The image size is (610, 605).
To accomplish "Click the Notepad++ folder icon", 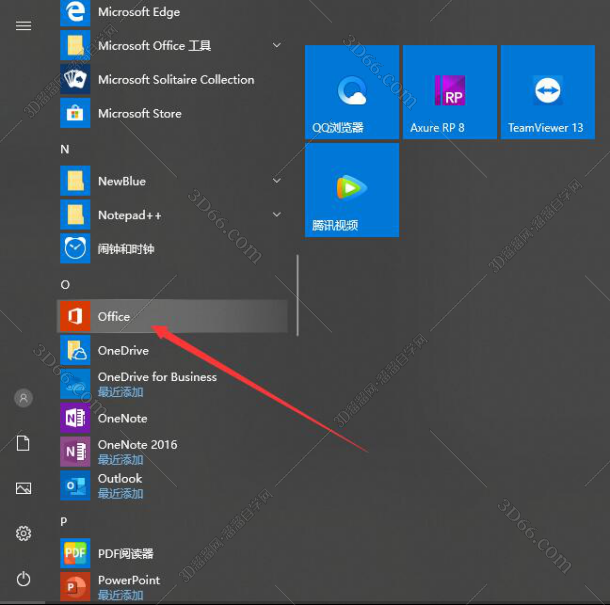I will 75,215.
